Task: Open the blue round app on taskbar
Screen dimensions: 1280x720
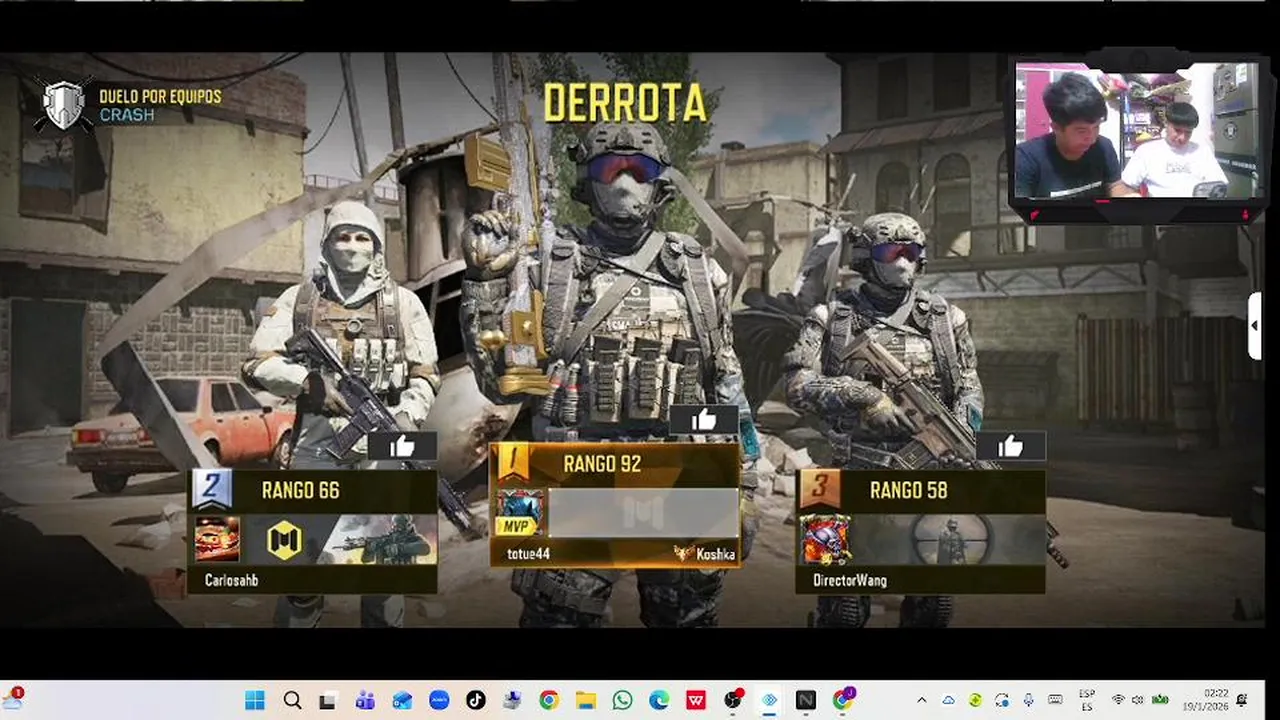Action: (x=439, y=700)
